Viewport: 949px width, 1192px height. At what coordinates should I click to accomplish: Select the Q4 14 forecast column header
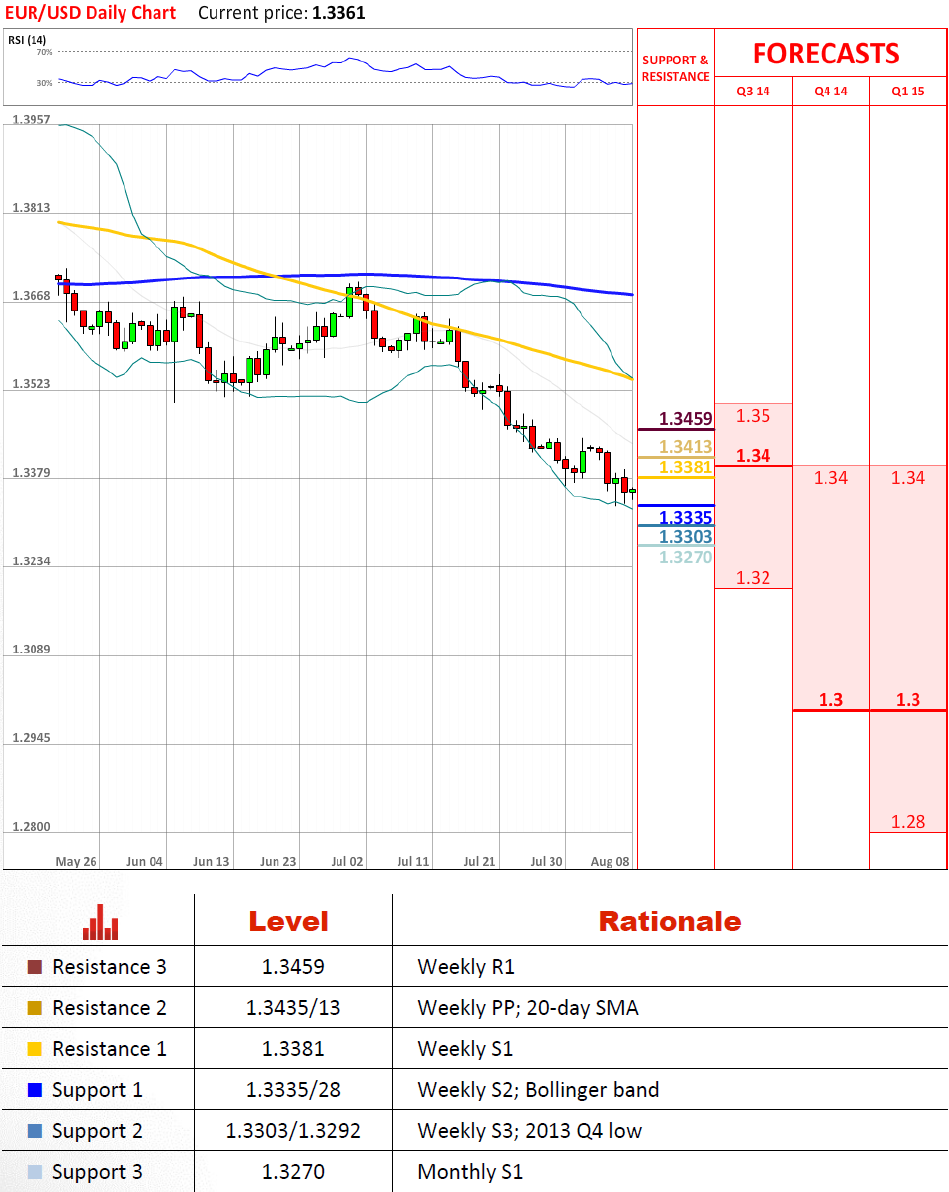click(830, 91)
